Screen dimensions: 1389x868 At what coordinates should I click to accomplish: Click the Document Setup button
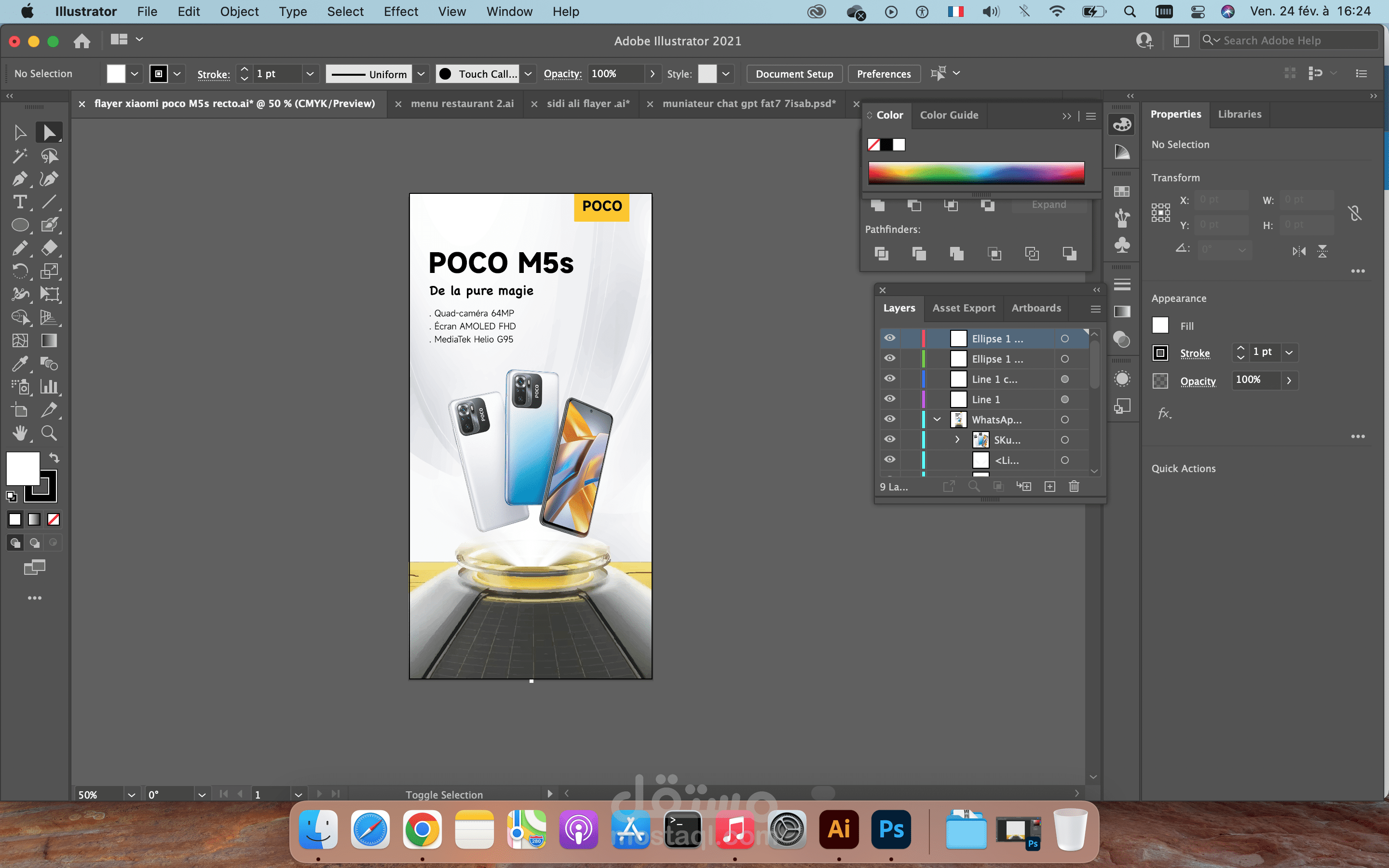tap(794, 73)
